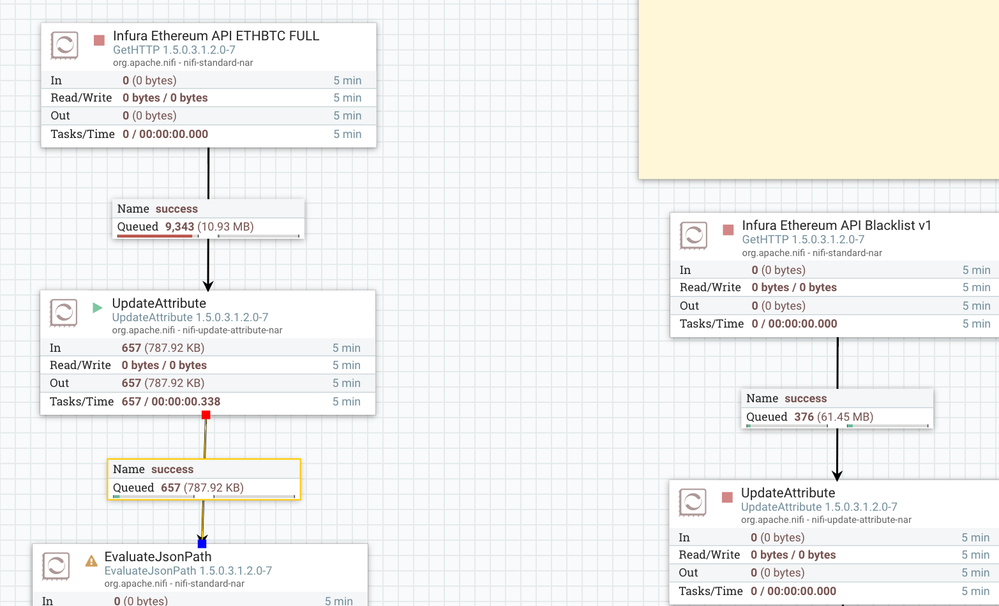Select the success connection queued 376 flowfiles
The width and height of the screenshot is (999, 606).
837,409
